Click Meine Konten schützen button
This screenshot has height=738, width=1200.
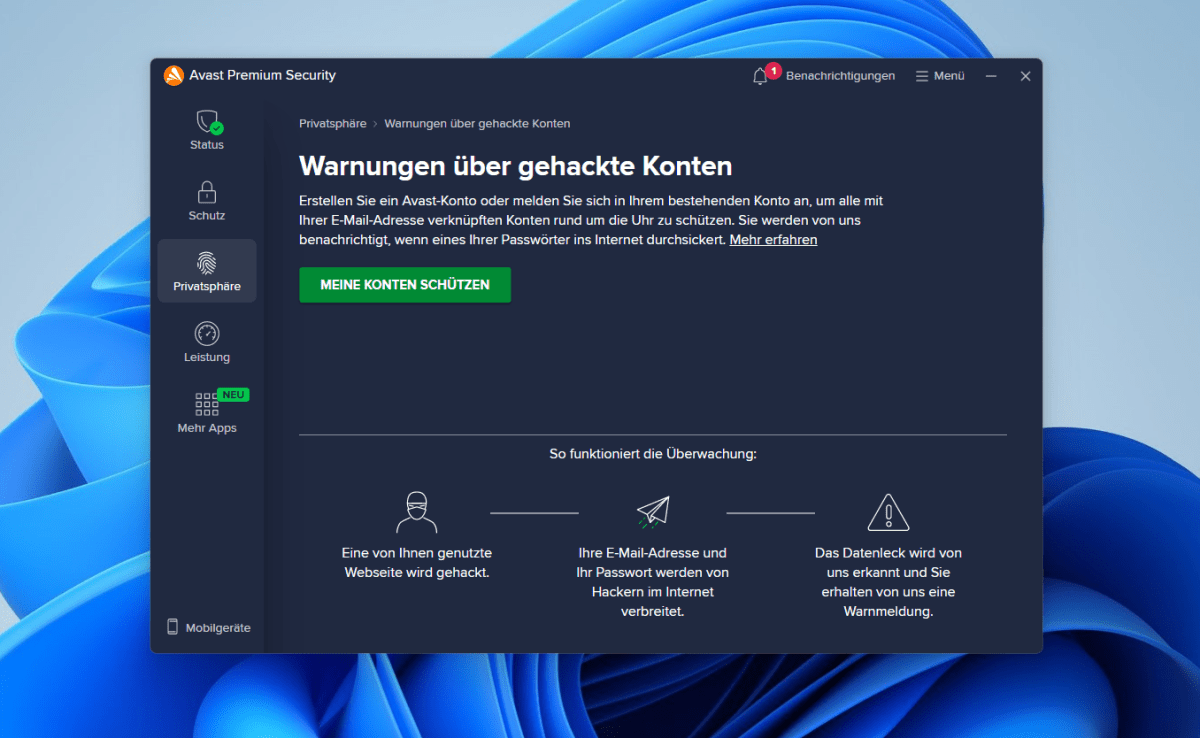click(405, 285)
